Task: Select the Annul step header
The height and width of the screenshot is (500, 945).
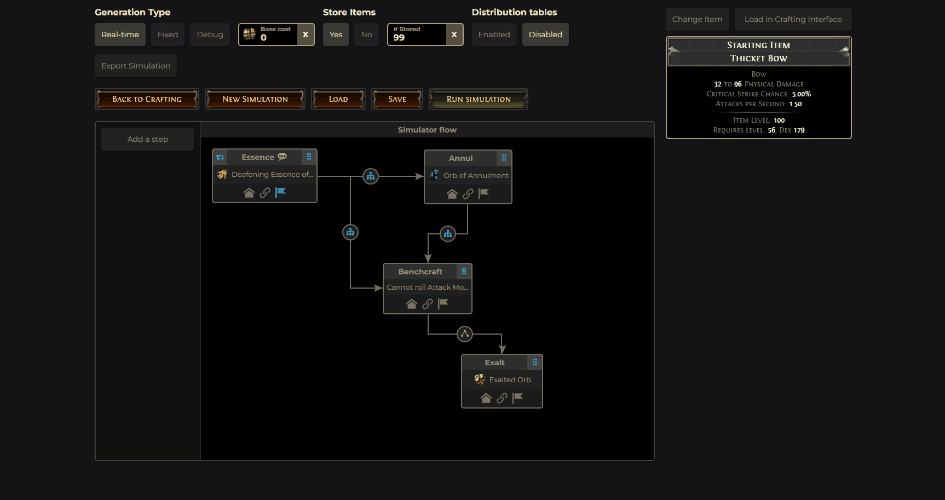Action: tap(460, 158)
